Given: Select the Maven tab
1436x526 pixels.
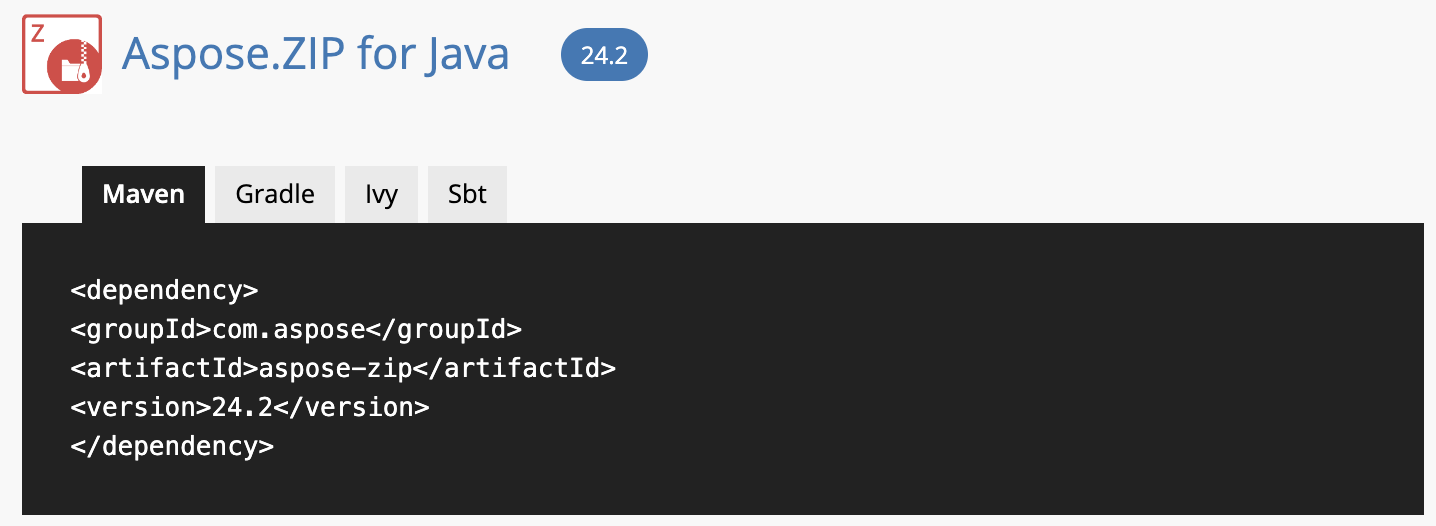Looking at the screenshot, I should [143, 194].
